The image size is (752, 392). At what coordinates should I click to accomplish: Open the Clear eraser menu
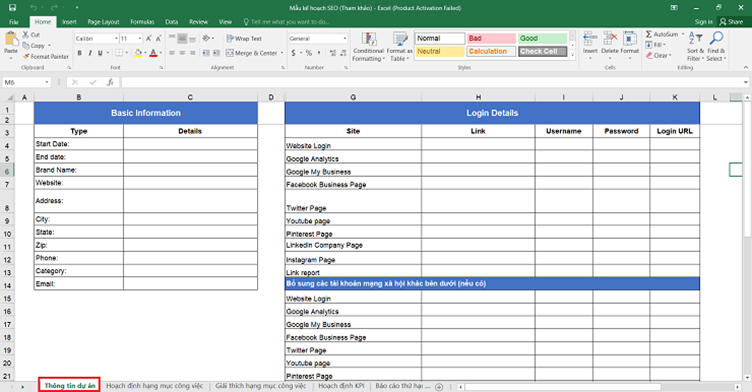coord(658,56)
